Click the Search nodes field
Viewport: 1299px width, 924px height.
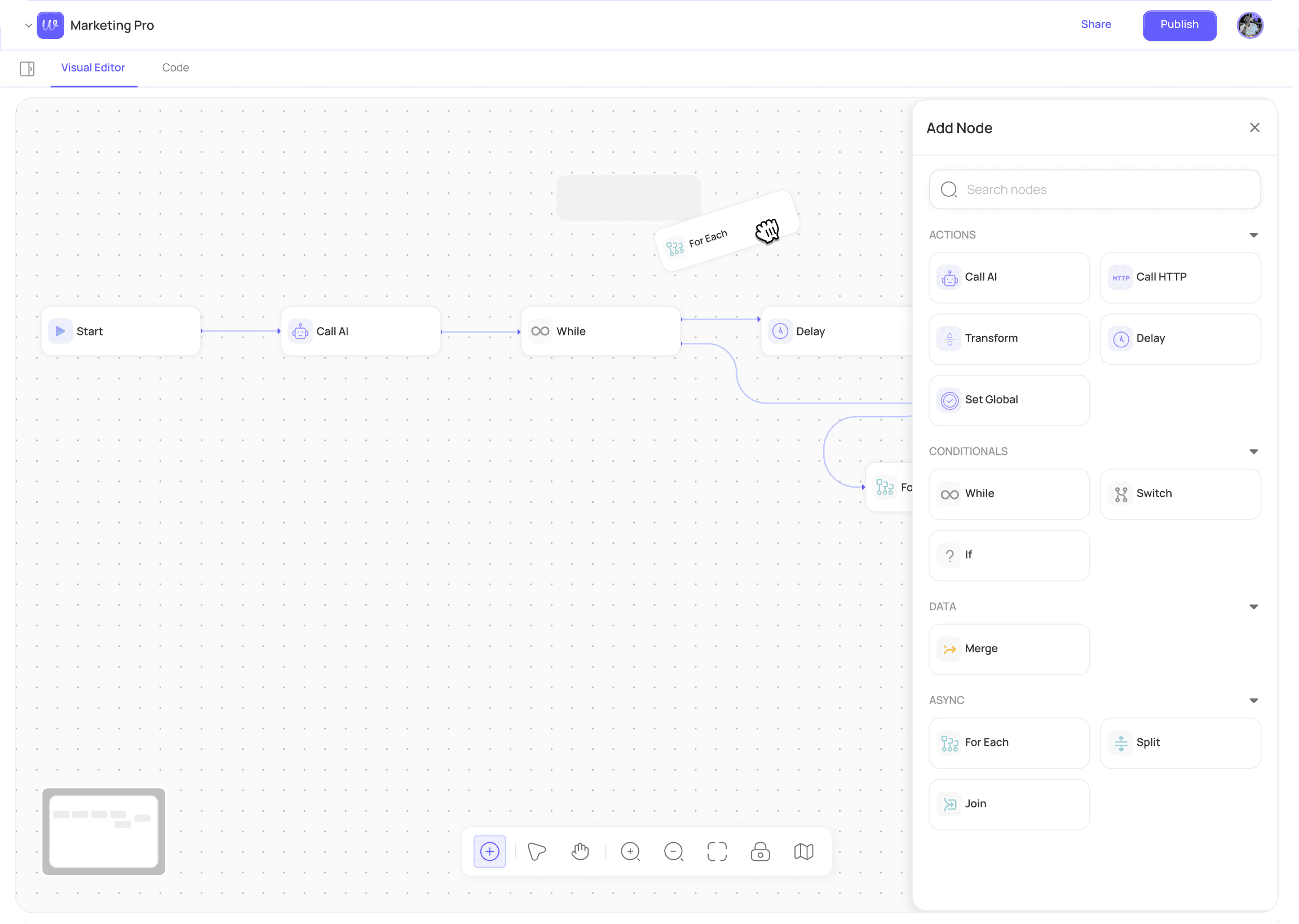1095,189
